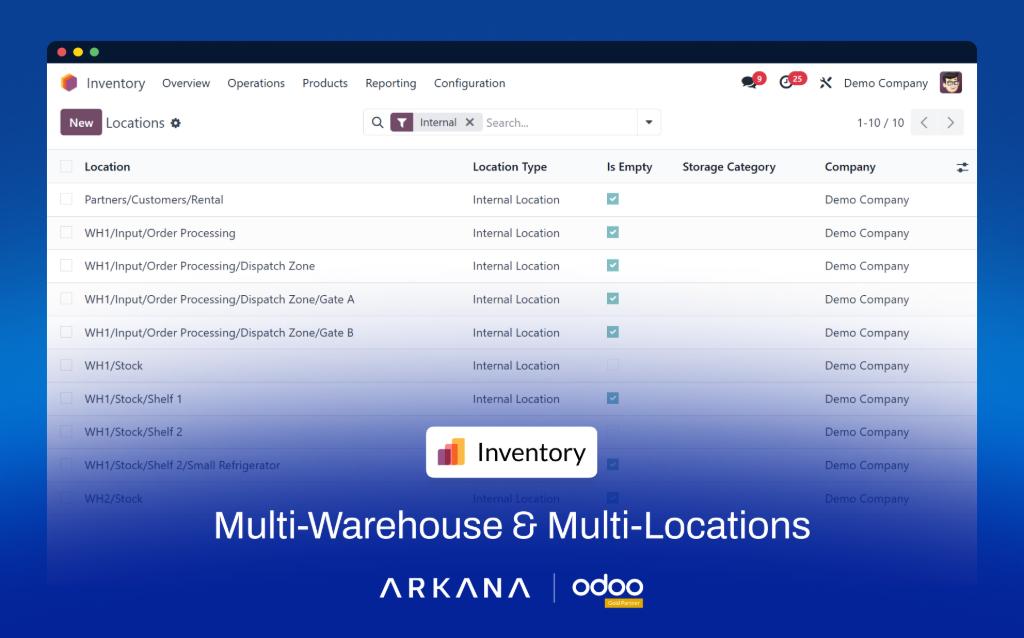
Task: Open the Locations gear settings icon
Action: point(176,123)
